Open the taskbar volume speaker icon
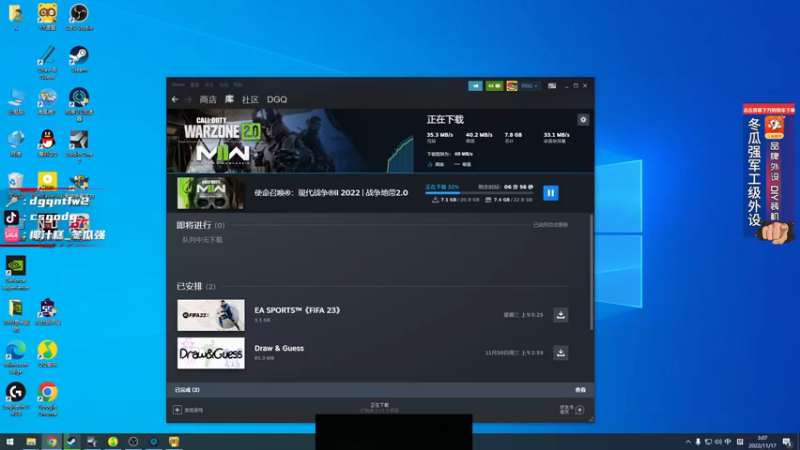 (x=718, y=442)
